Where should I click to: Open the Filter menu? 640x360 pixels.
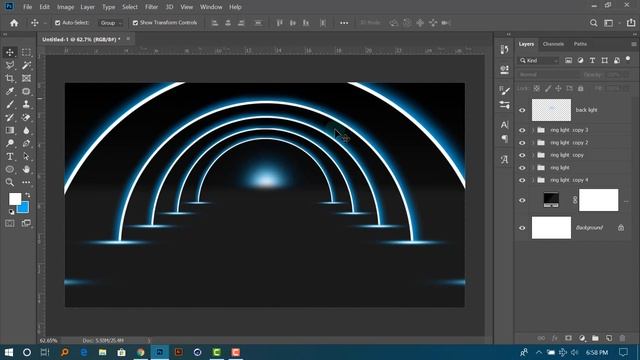coord(151,7)
